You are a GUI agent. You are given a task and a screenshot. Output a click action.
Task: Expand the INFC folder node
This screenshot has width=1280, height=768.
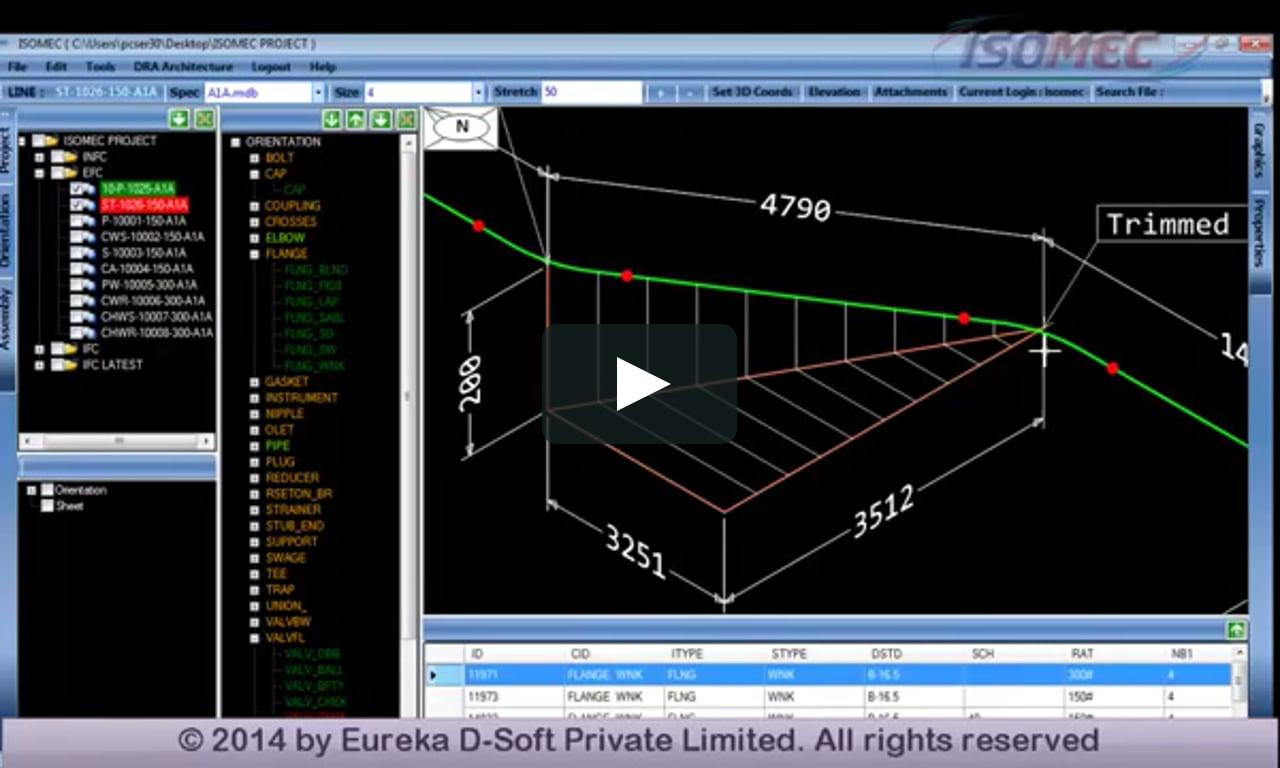tap(39, 157)
